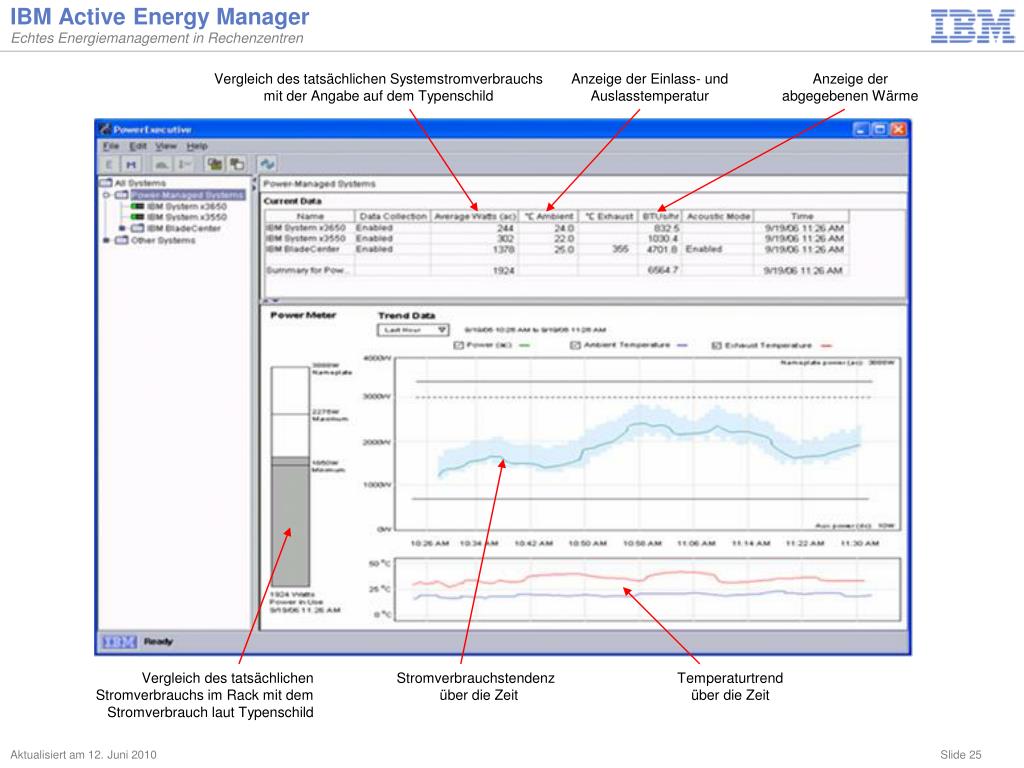Click the Summary for Pow... row label
Viewport: 1024px width, 768px height.
[x=308, y=270]
